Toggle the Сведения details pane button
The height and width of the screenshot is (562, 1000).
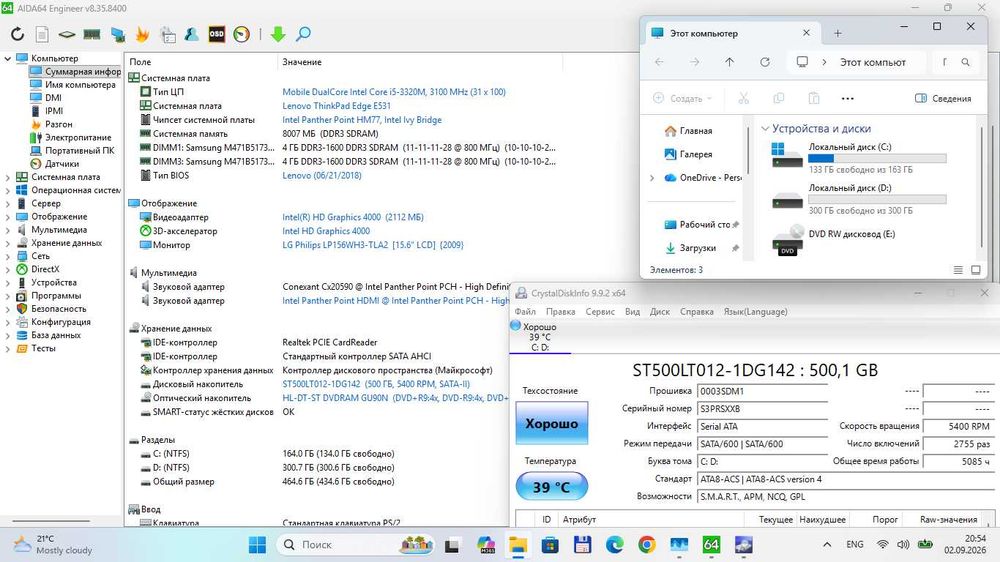943,98
